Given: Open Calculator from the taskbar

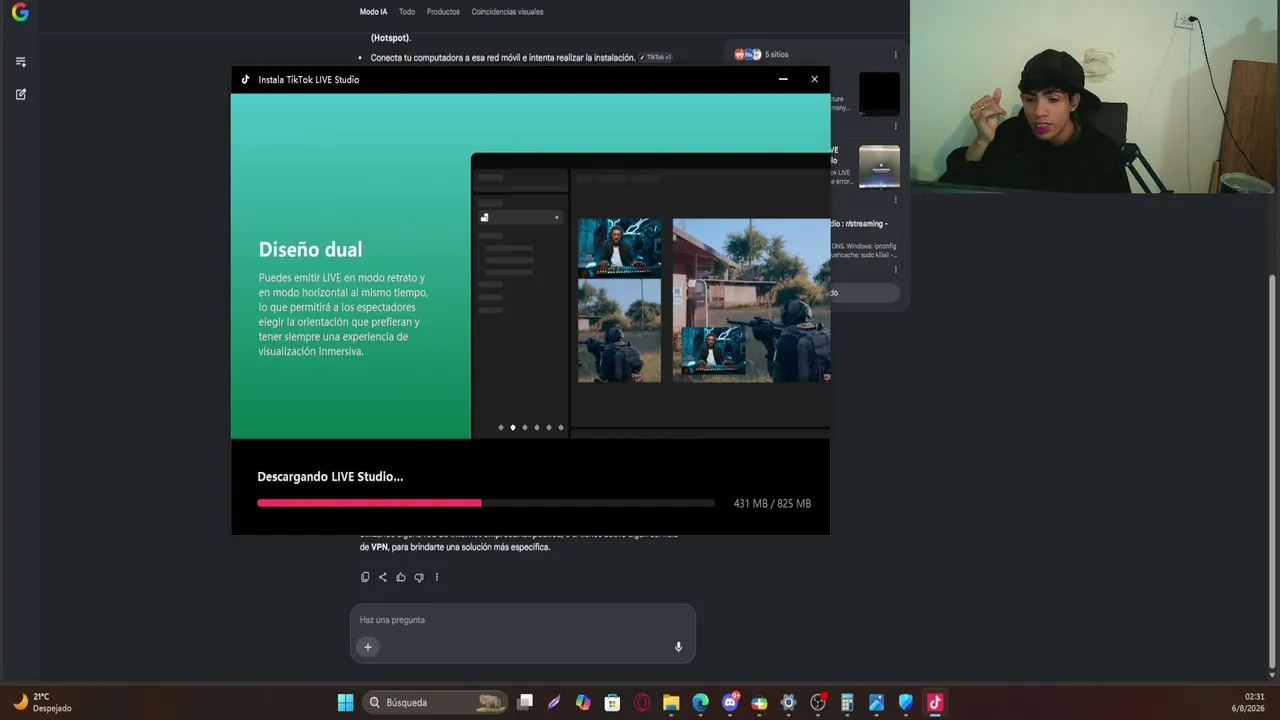Looking at the screenshot, I should click(x=847, y=703).
